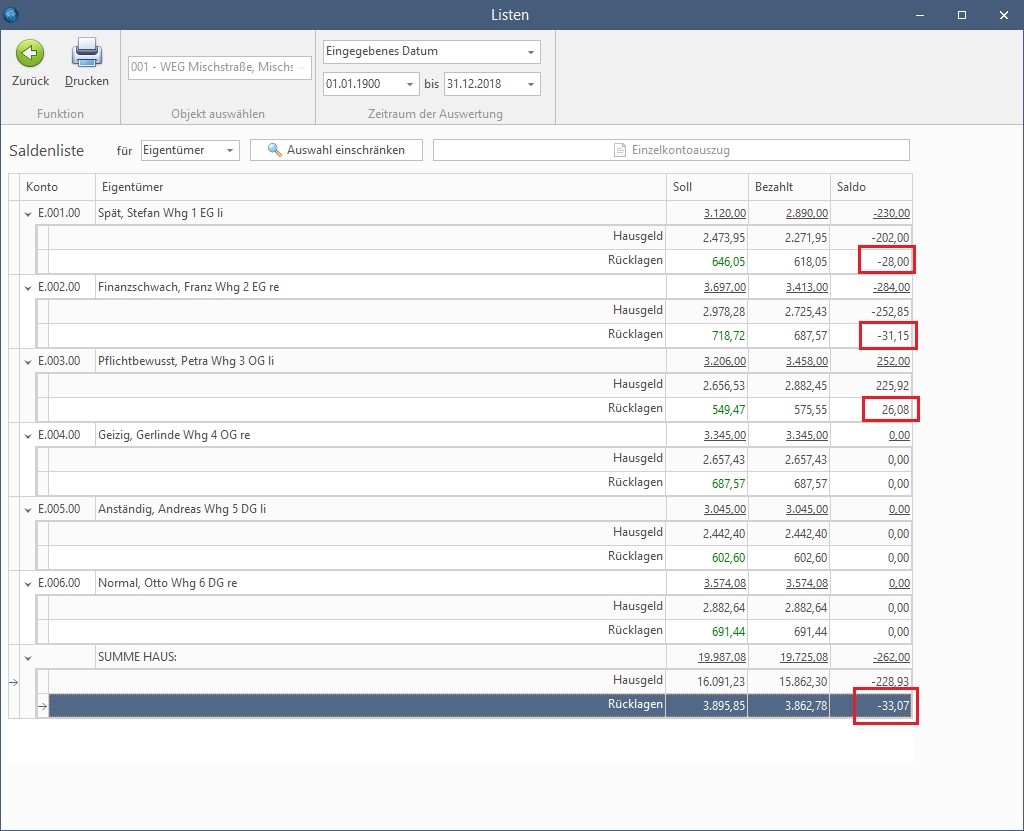Click the Drucken printer icon
The width and height of the screenshot is (1024, 831).
87,52
